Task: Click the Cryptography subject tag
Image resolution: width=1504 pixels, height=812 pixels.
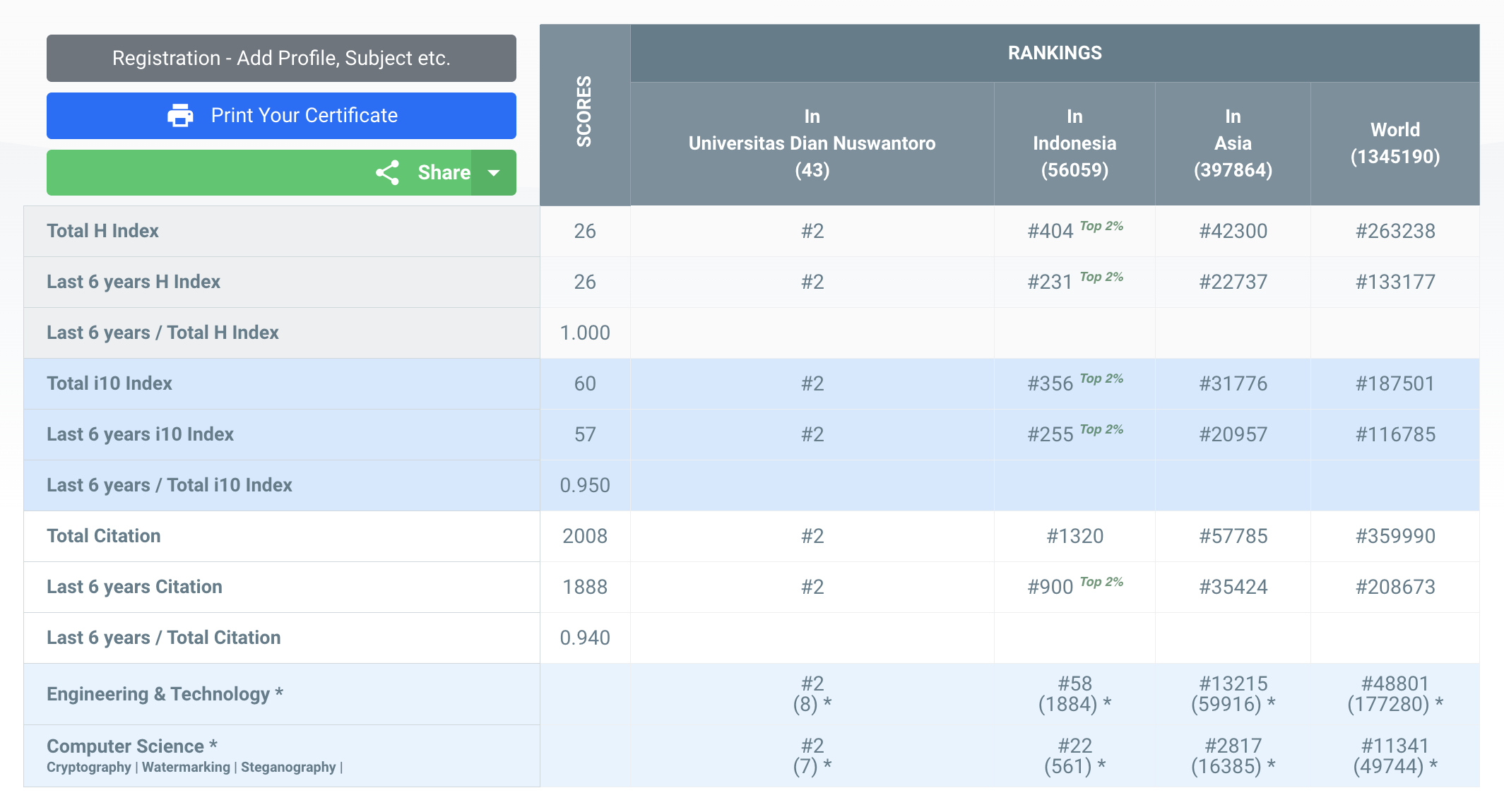Action: 89,768
